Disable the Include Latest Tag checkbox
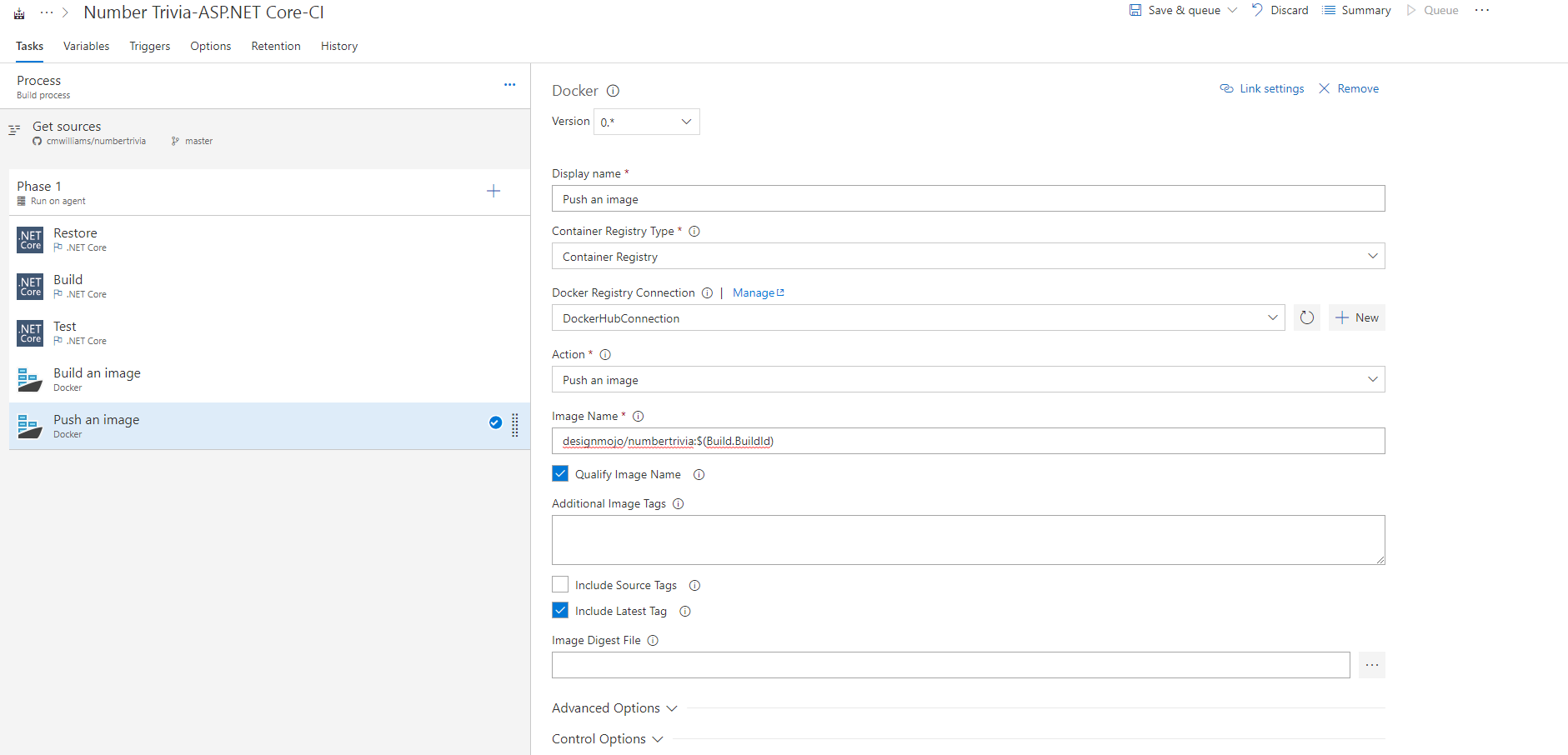Image resolution: width=1568 pixels, height=755 pixels. (560, 611)
